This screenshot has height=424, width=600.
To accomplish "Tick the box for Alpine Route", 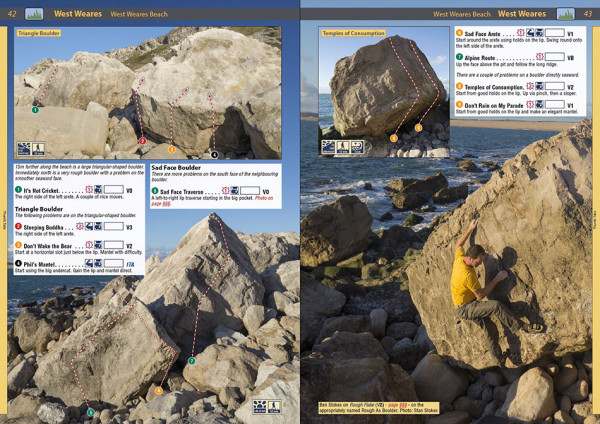I will tap(555, 57).
